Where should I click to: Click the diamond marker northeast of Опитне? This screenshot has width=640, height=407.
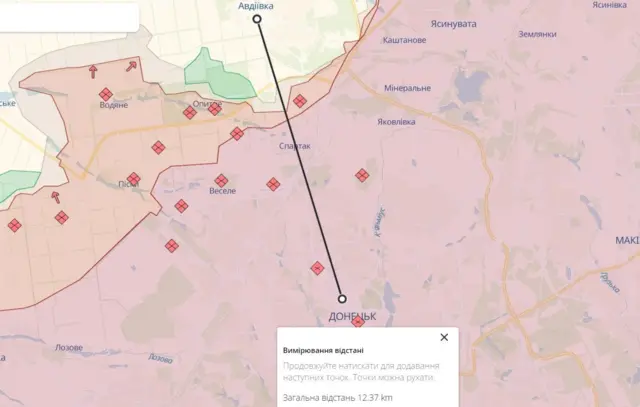[x=300, y=101]
